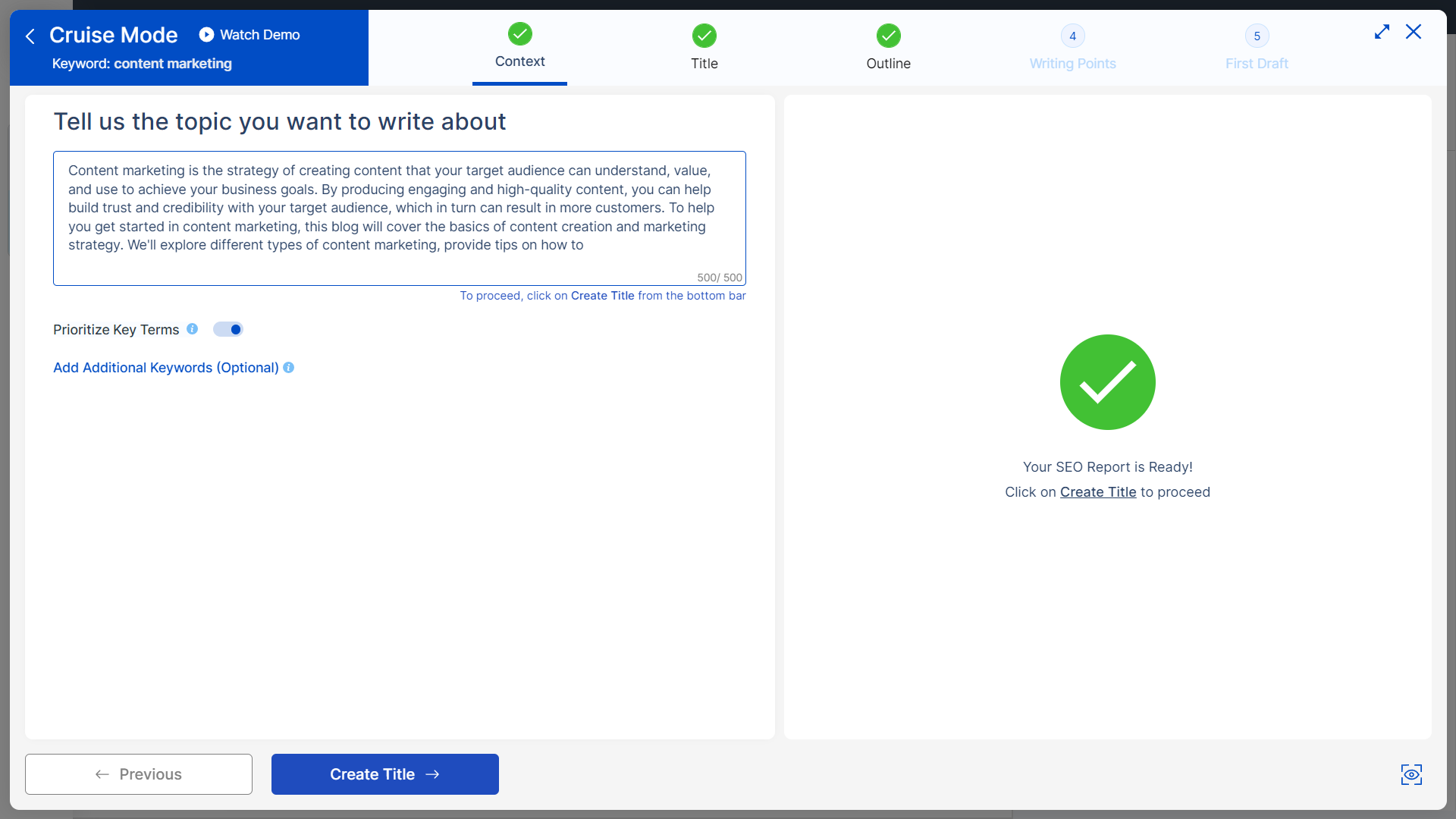Screen dimensions: 1456x819
Task: Click the Title step checkmark icon
Action: 704,36
